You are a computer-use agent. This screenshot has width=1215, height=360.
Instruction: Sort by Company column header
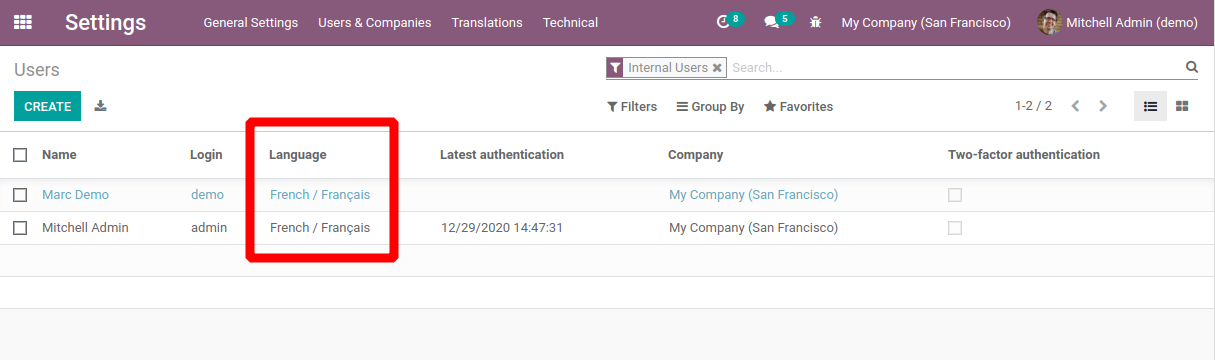[695, 155]
